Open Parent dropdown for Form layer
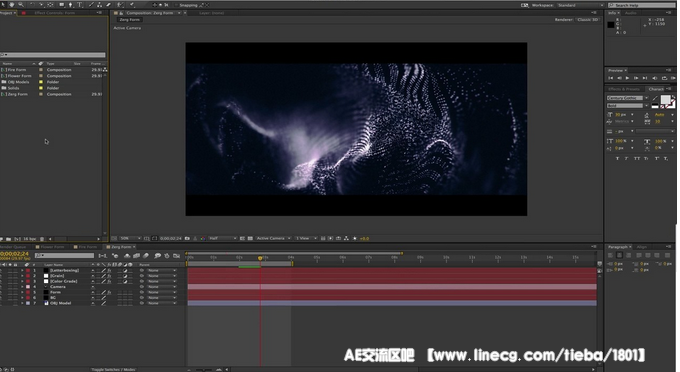The image size is (680, 372). [x=162, y=292]
